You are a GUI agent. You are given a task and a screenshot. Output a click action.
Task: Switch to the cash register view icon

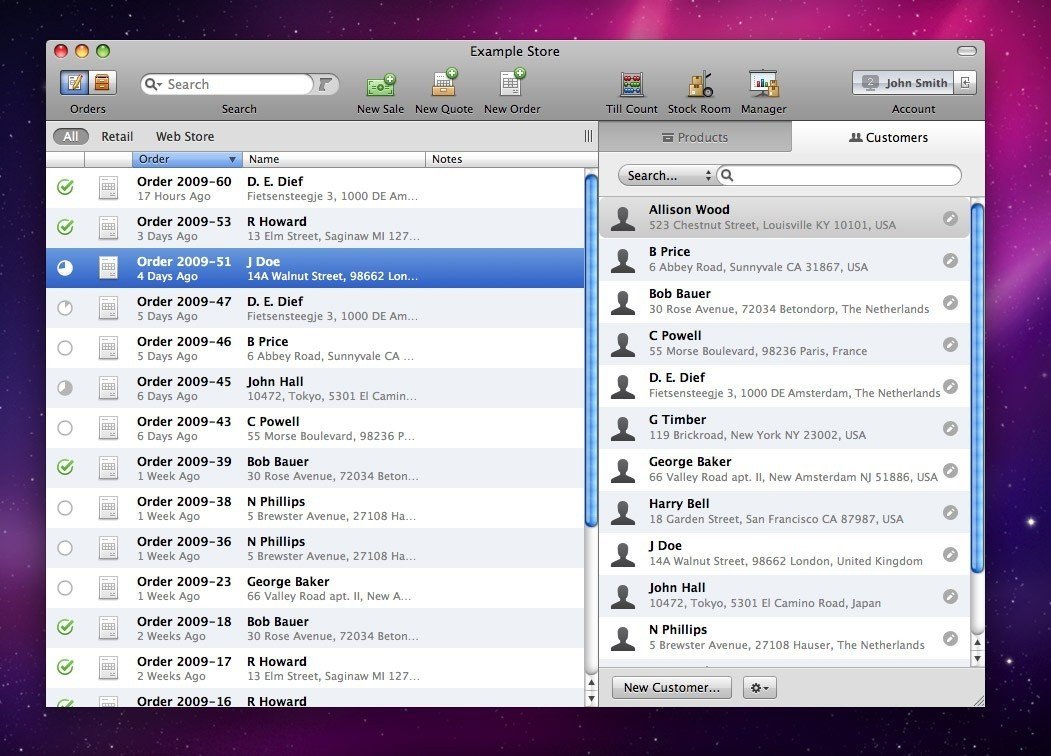(102, 83)
